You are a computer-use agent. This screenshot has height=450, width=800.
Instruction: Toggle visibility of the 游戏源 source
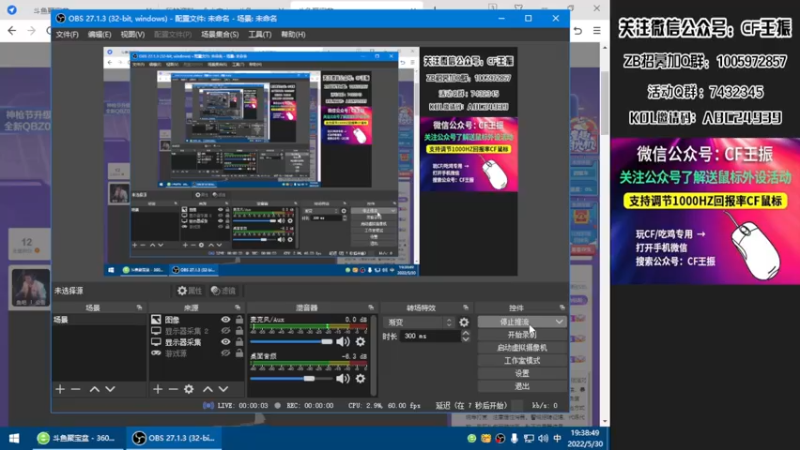coord(225,353)
